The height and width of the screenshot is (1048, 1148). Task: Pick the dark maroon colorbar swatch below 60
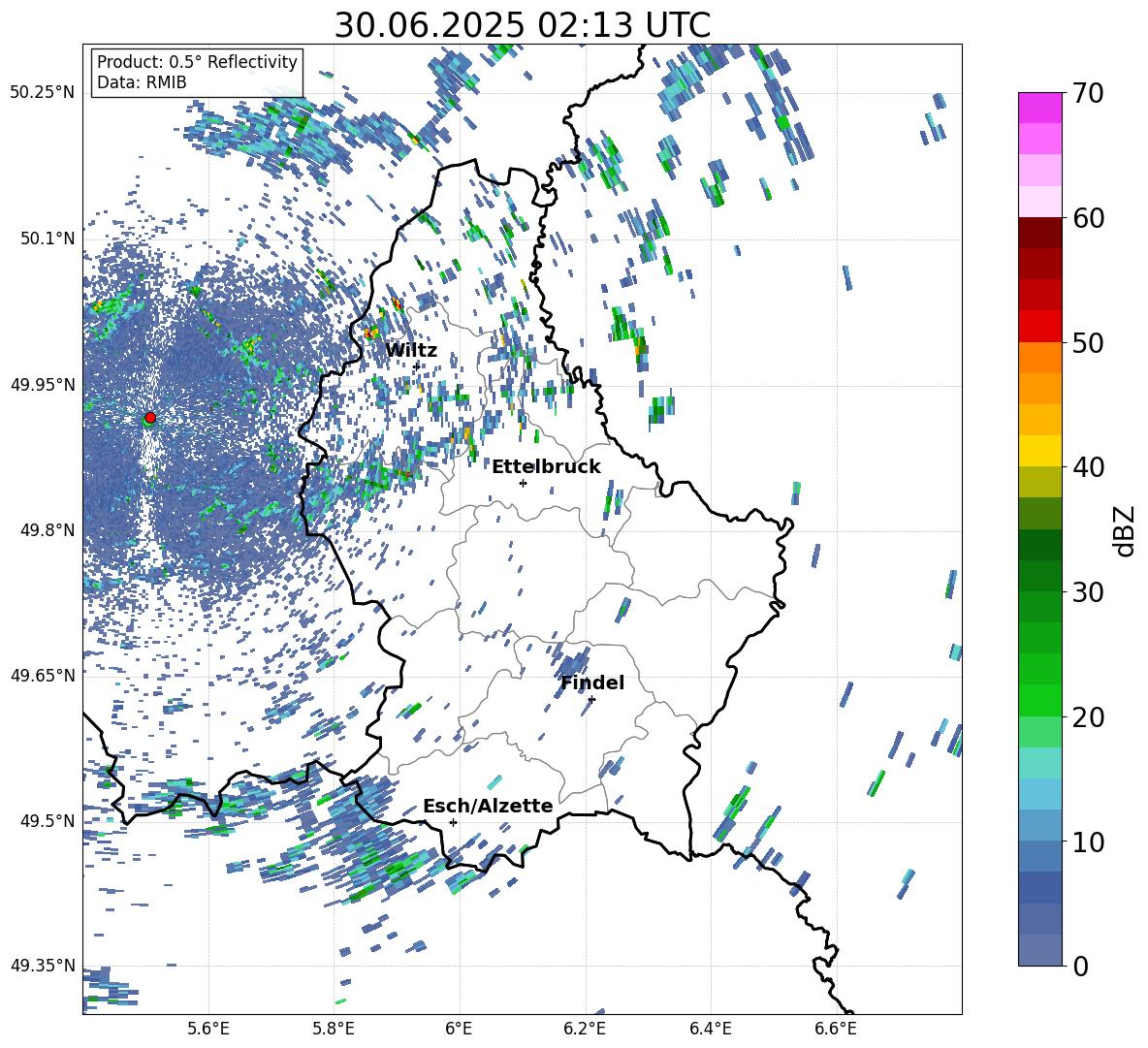(1039, 233)
